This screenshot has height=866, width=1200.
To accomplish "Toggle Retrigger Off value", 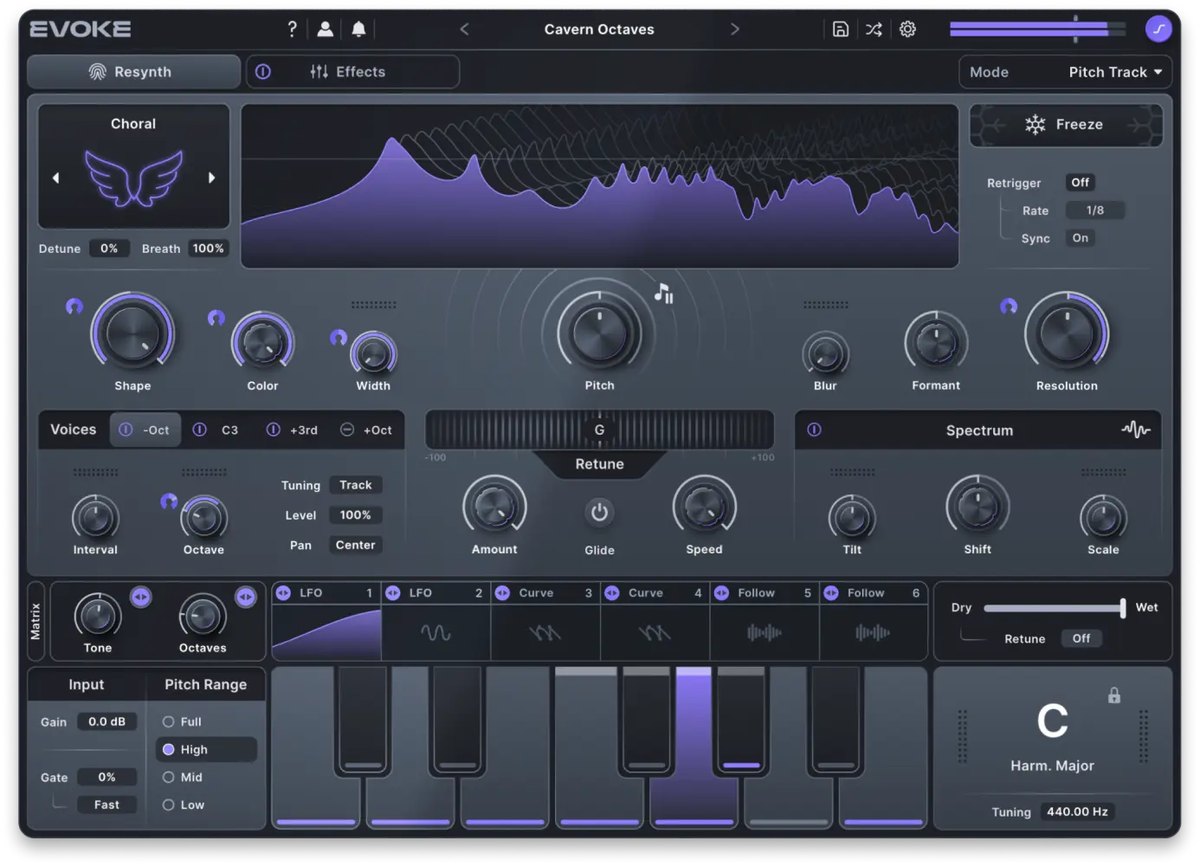I will click(1080, 183).
